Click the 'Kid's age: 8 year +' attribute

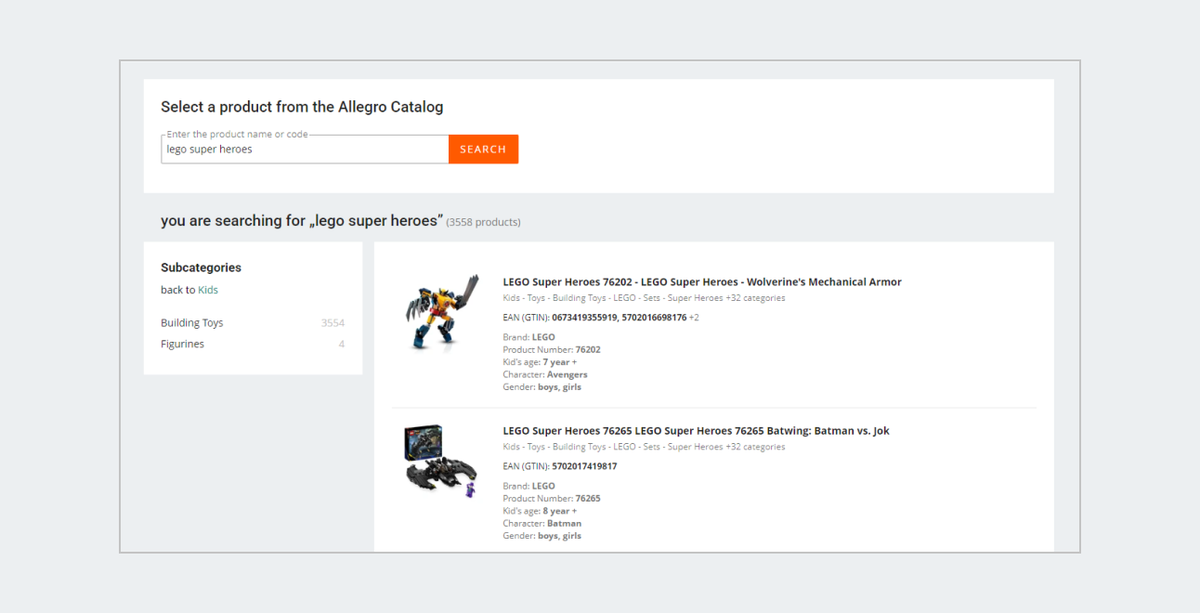pyautogui.click(x=540, y=511)
